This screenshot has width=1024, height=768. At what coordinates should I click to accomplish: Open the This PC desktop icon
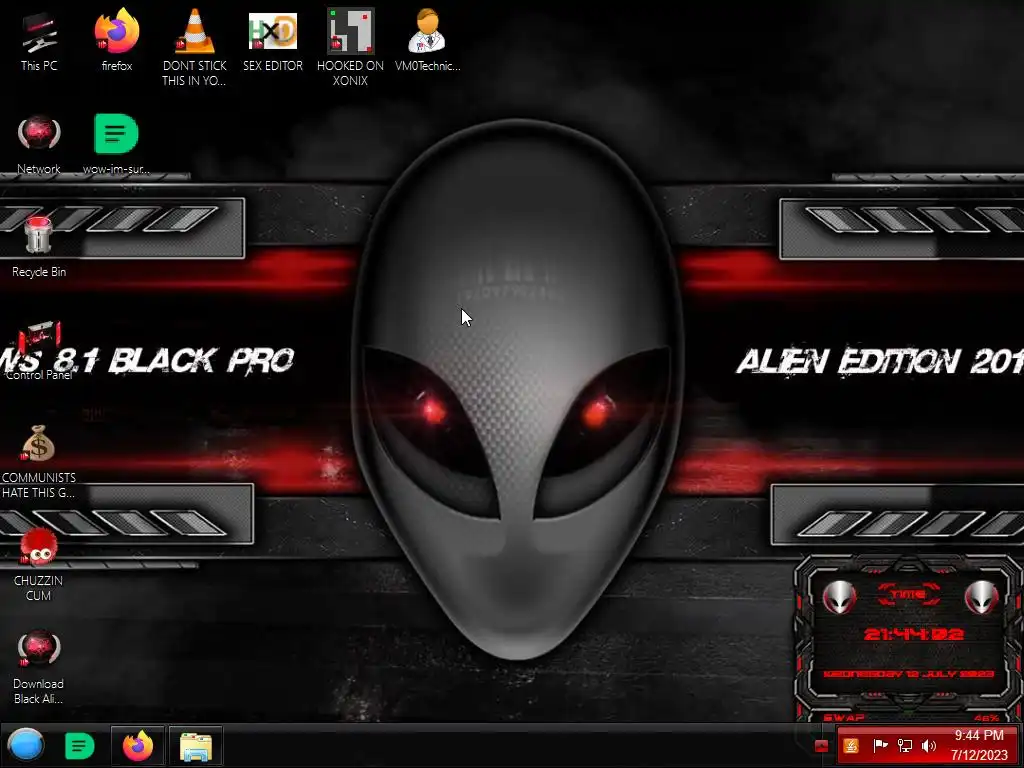39,40
